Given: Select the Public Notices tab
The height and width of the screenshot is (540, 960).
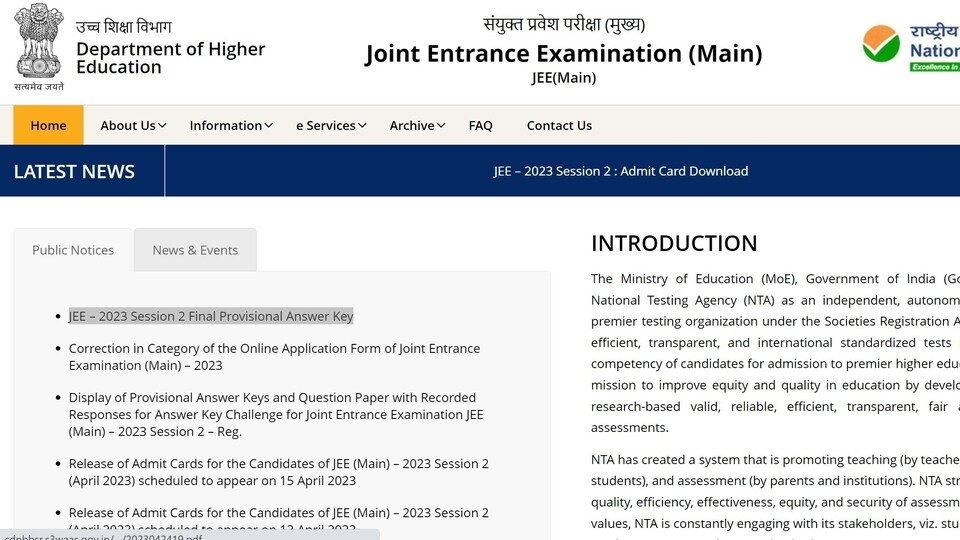Looking at the screenshot, I should click(73, 250).
